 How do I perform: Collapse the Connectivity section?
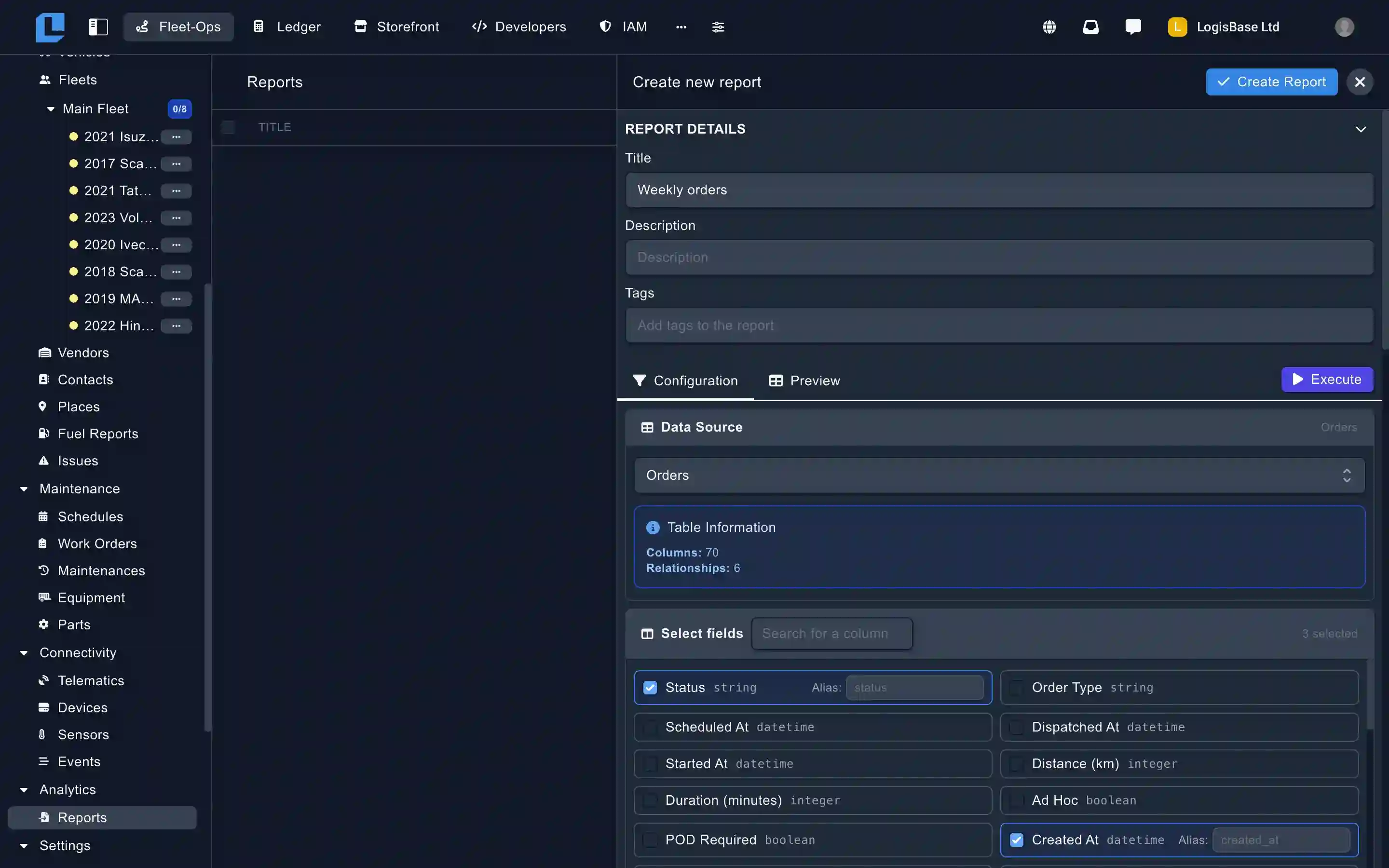tap(24, 653)
